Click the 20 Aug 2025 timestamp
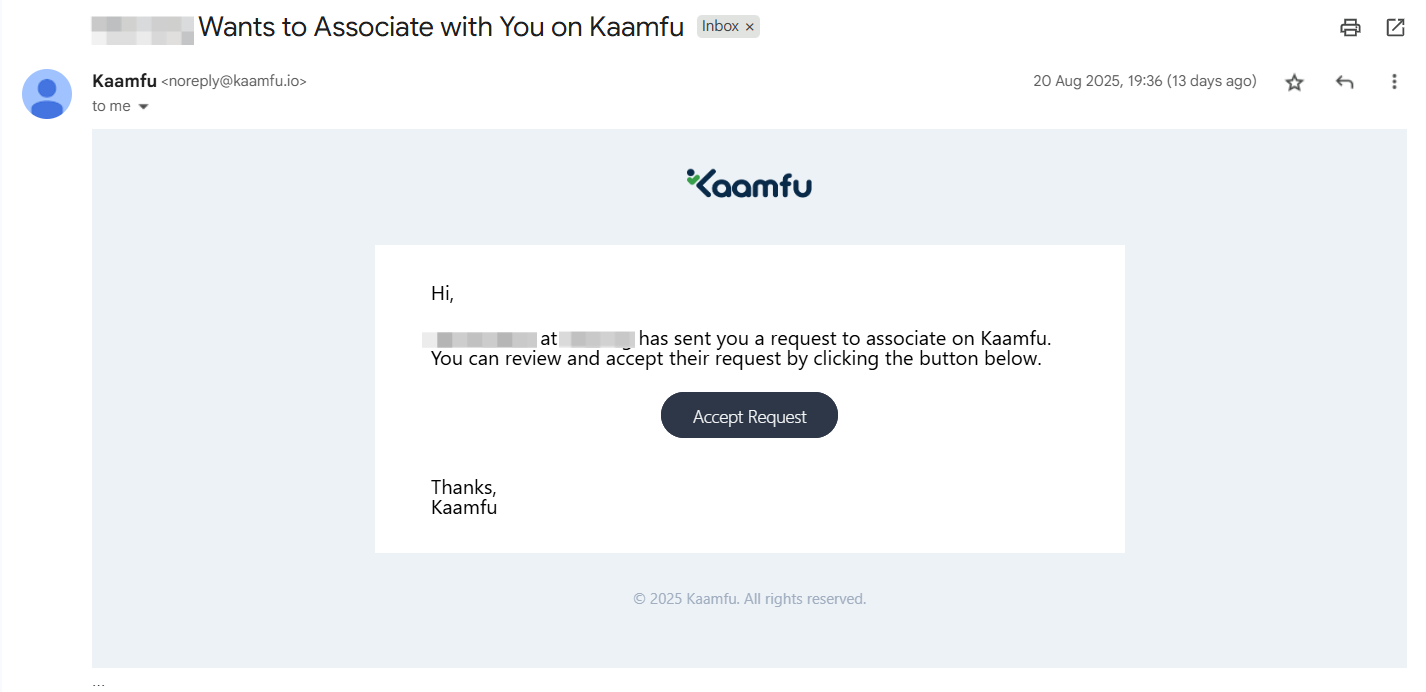Screen dimensions: 1426x692 [1144, 81]
